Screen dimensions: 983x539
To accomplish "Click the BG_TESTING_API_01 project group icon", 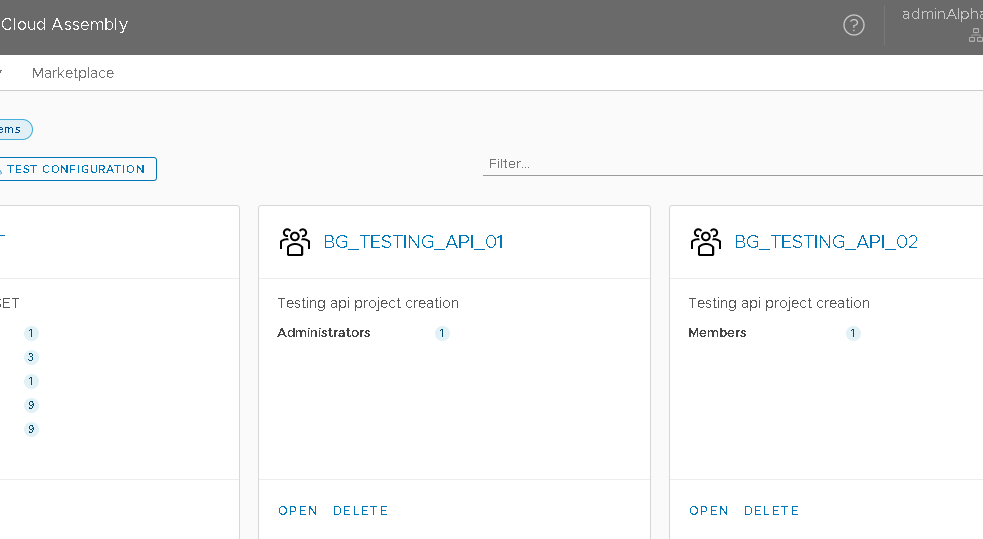I will 295,242.
